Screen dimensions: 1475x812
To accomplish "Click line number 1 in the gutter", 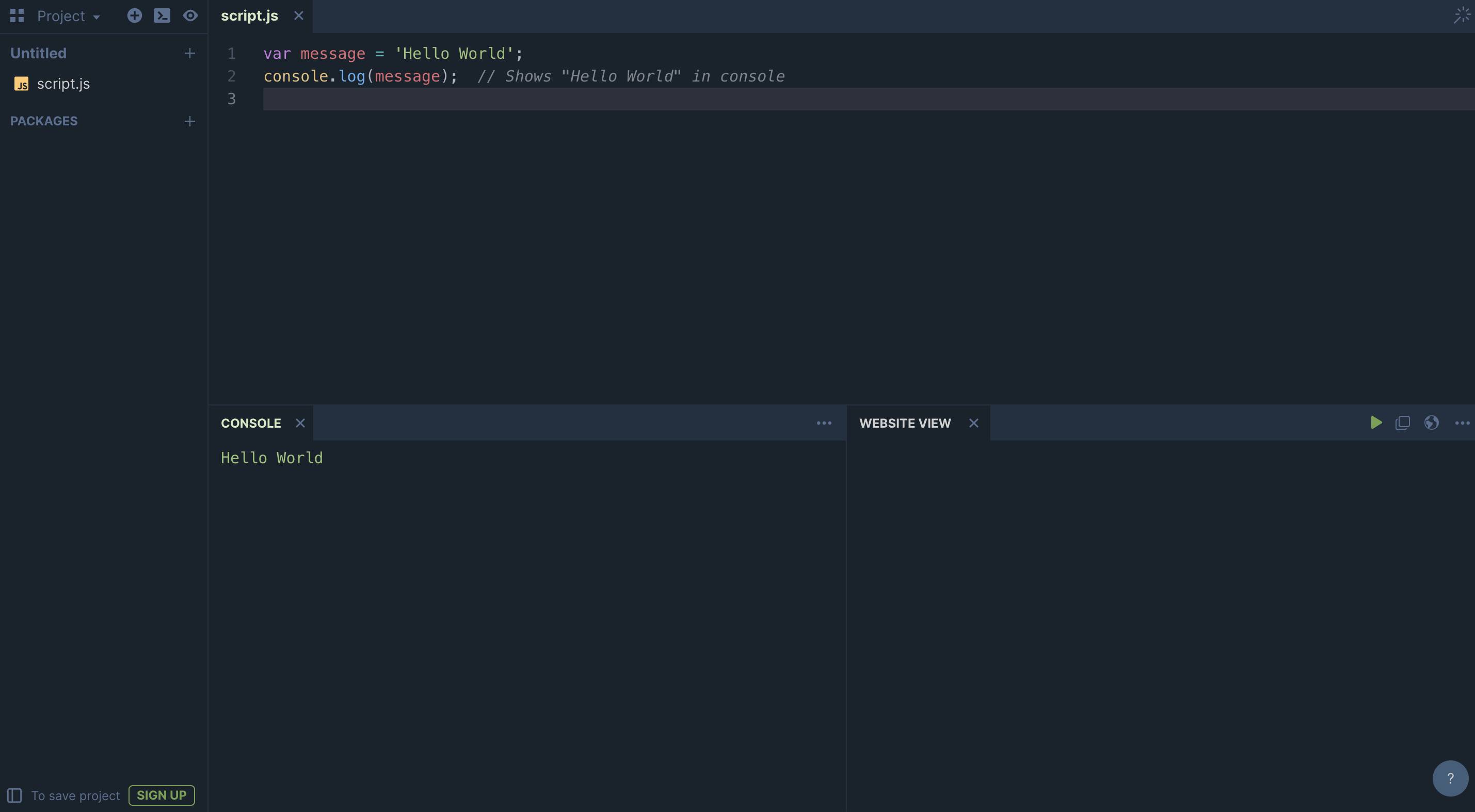I will point(232,53).
